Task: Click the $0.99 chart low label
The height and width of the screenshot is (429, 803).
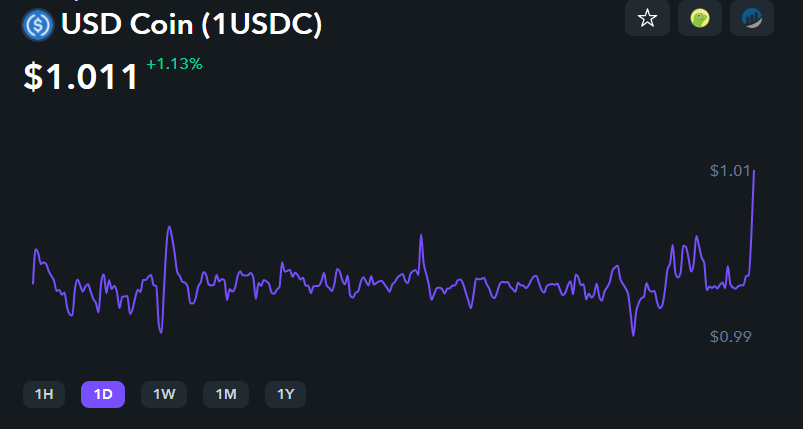Action: point(731,336)
